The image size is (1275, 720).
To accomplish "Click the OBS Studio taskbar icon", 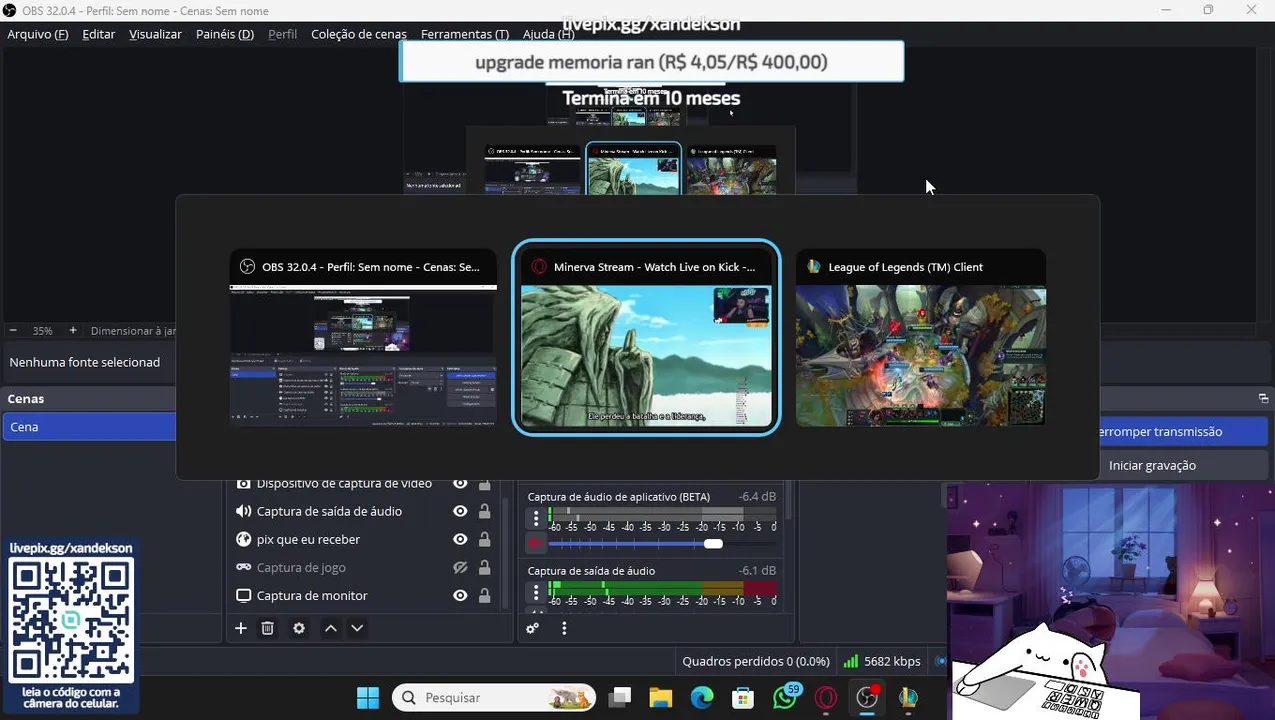I will click(x=867, y=697).
